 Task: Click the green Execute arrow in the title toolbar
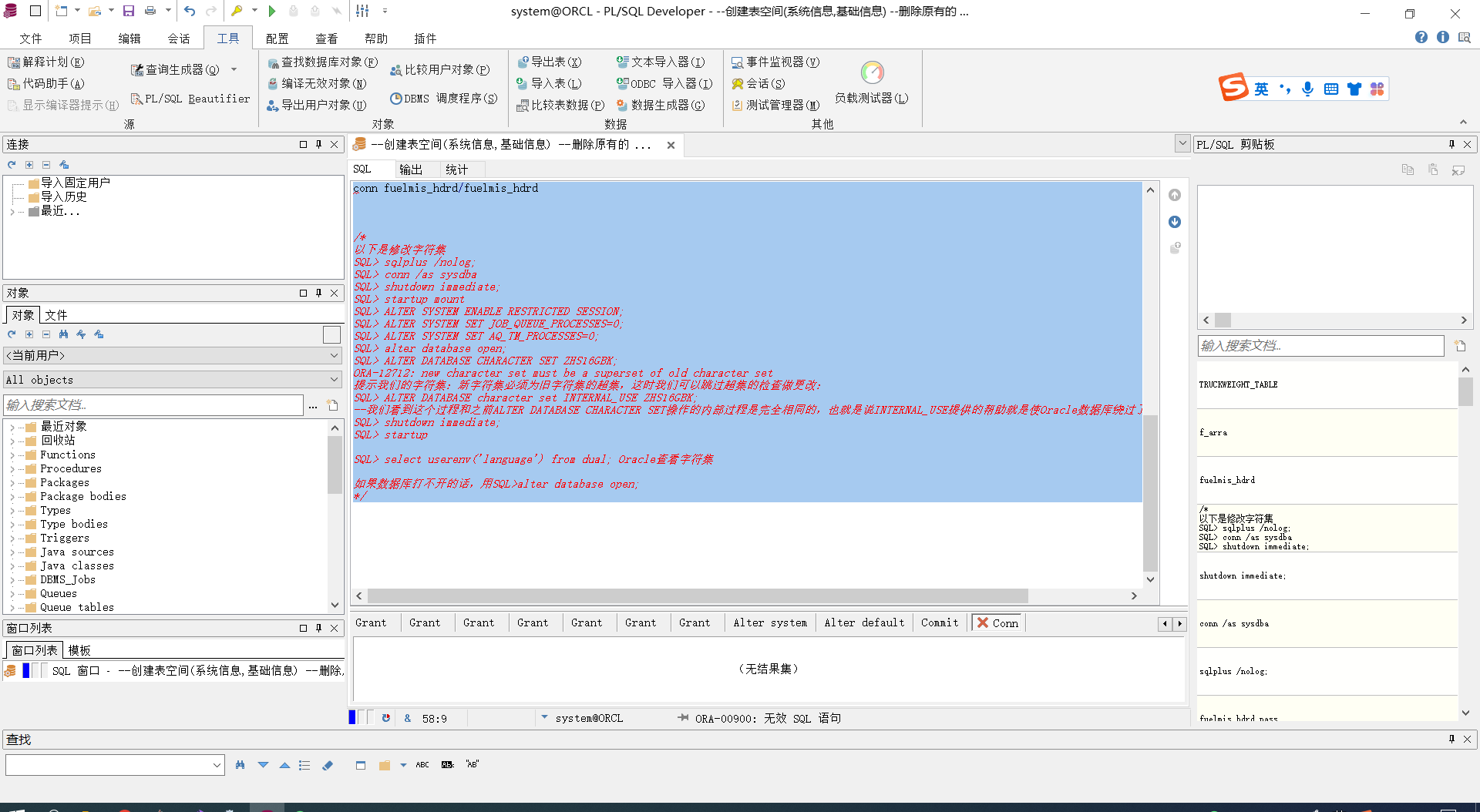pos(272,11)
